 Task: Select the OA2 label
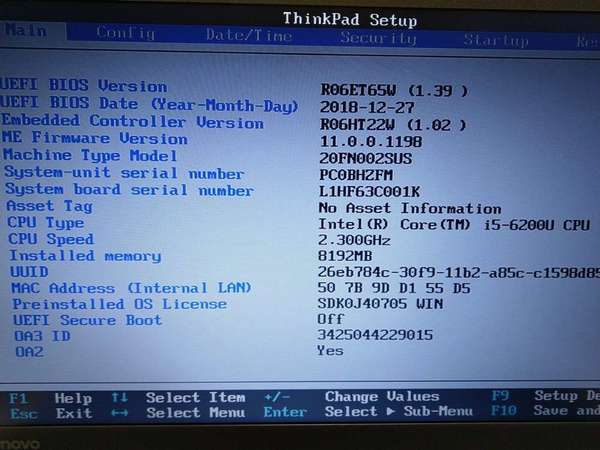(29, 352)
